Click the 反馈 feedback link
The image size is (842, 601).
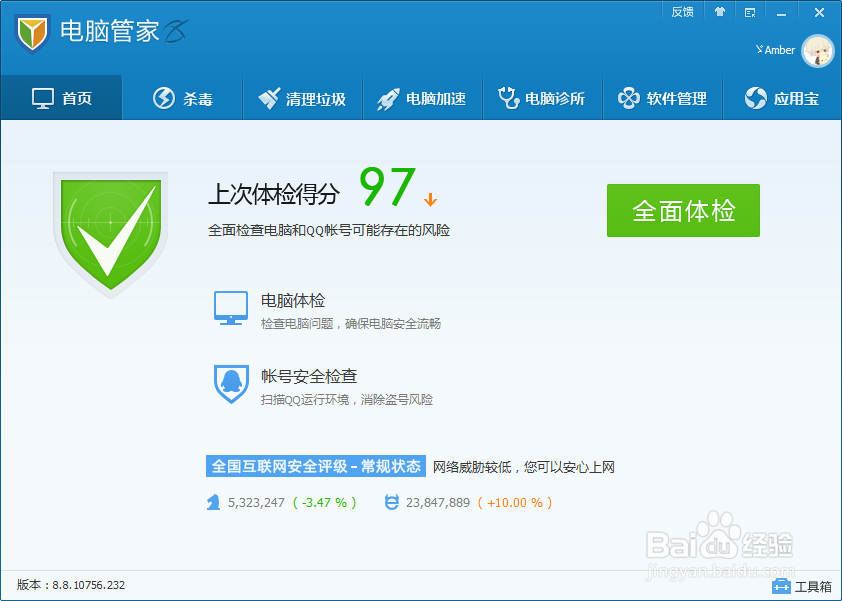point(683,12)
